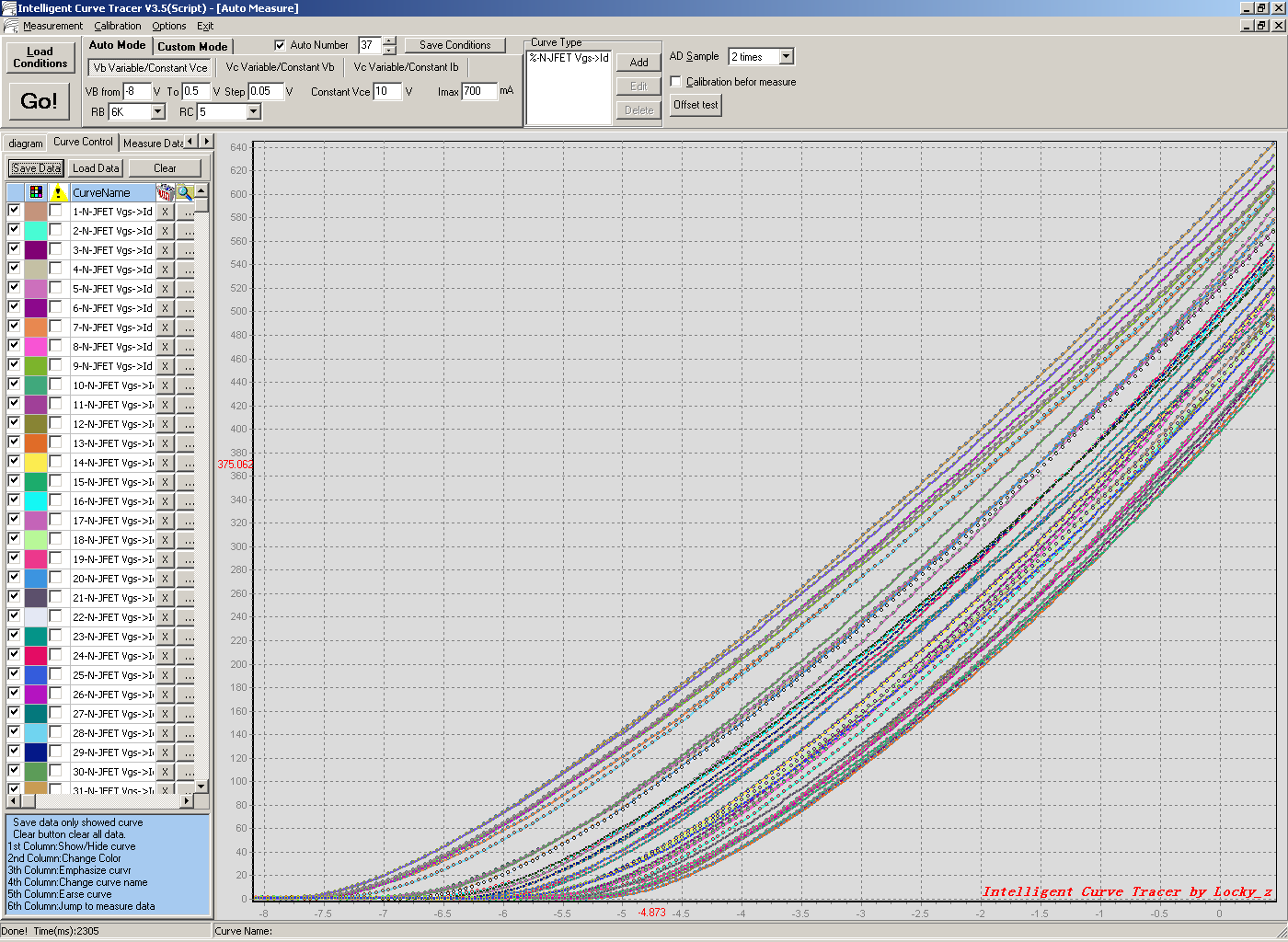Click the Constant Vce input field
Screen dimensions: 1288x942
(386, 91)
